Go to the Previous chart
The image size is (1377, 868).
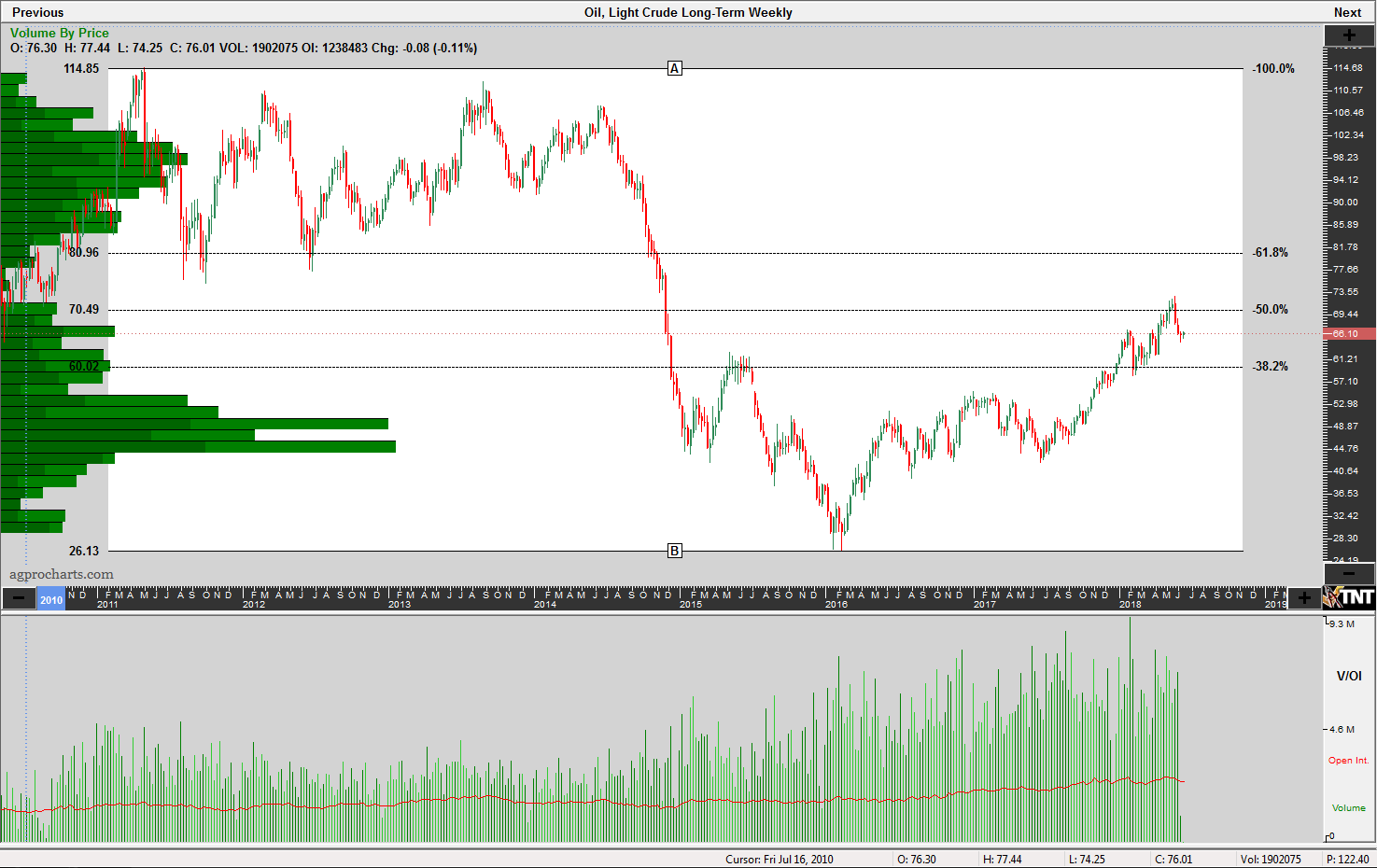tap(37, 12)
